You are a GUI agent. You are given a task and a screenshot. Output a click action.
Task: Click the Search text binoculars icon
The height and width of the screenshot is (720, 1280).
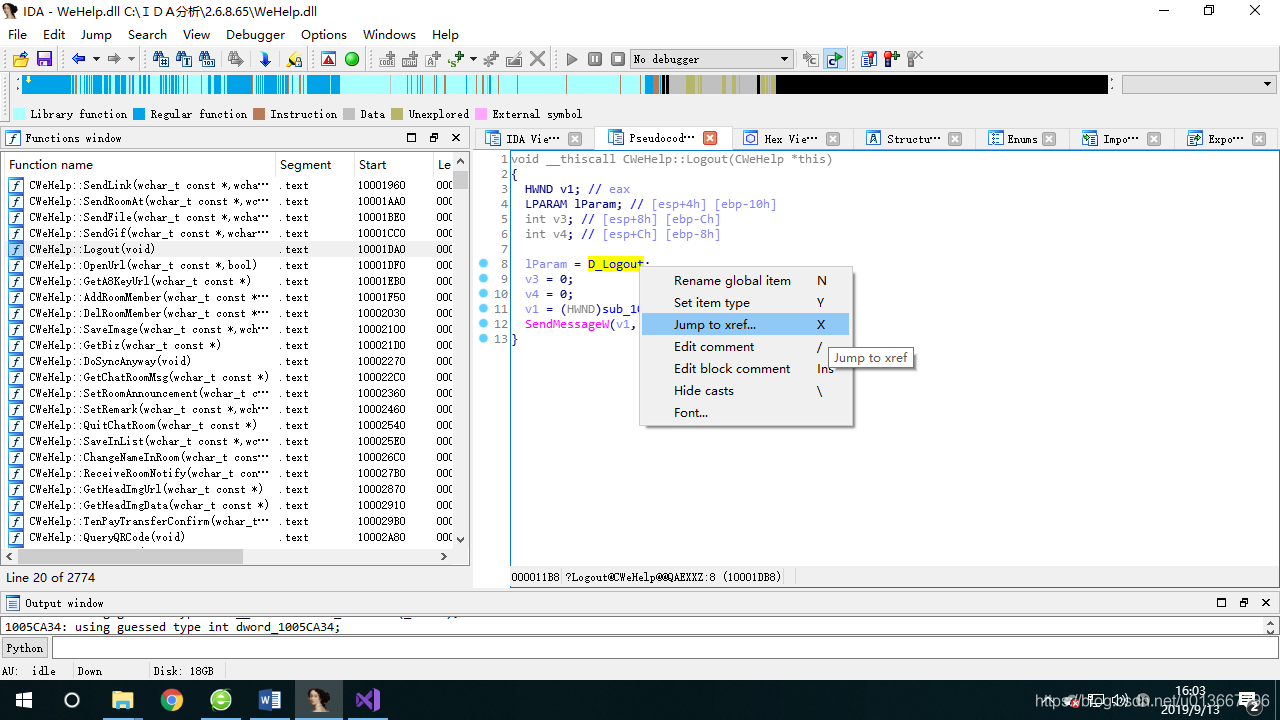[186, 59]
